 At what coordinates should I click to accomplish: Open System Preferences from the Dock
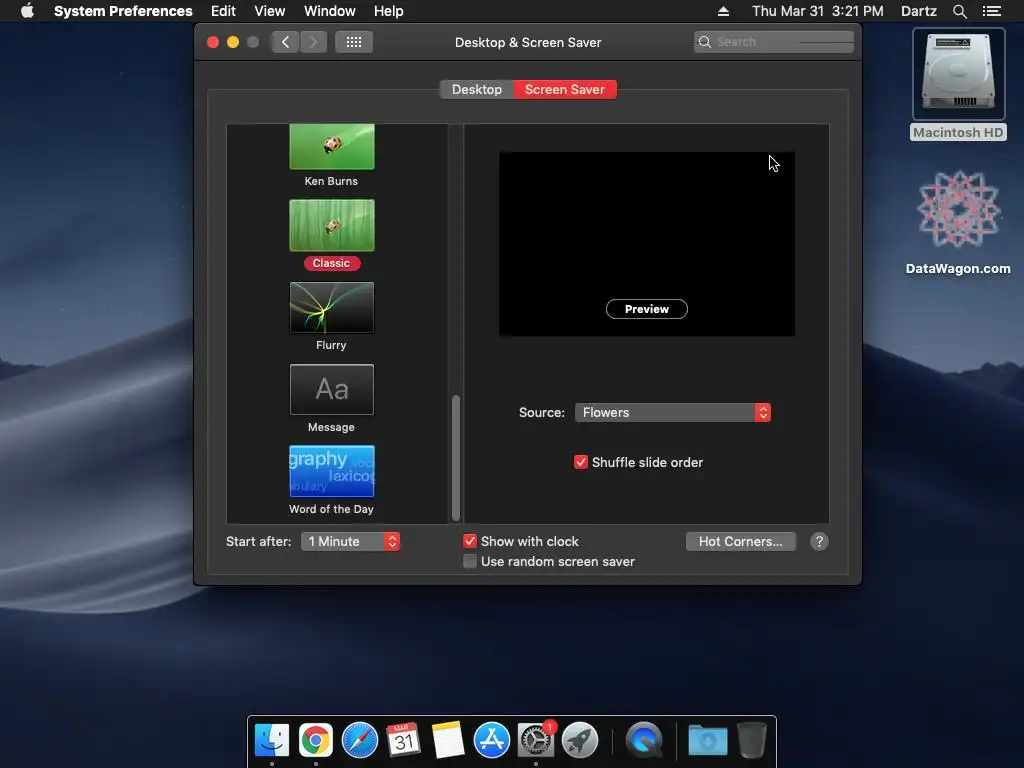tap(536, 741)
